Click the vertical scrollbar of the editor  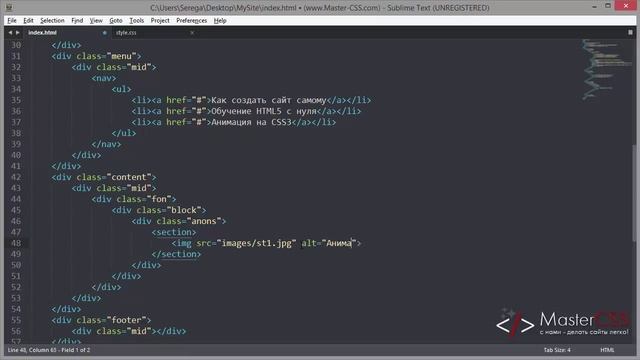tap(634, 192)
